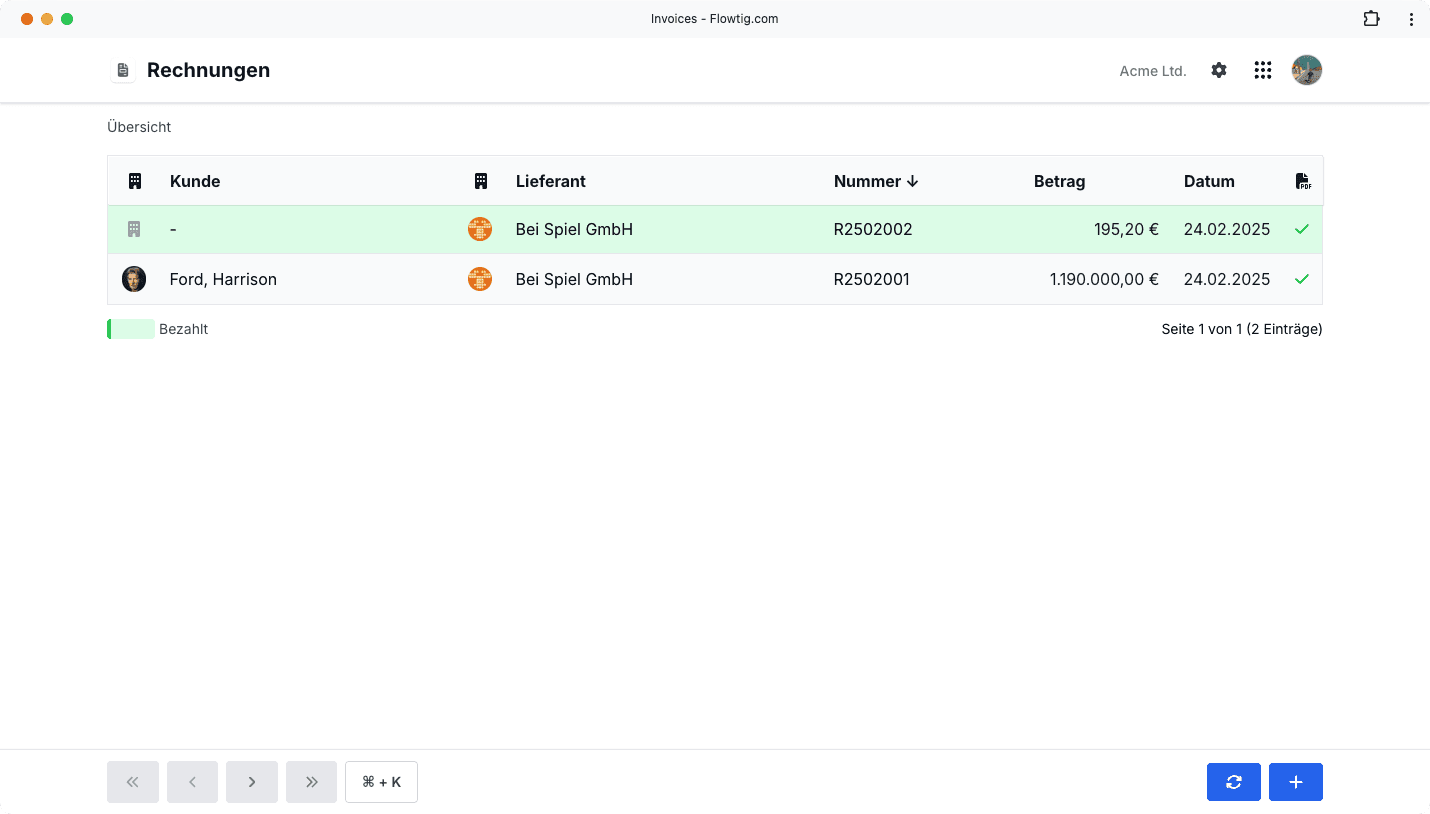Click the Kunde column building icon
The width and height of the screenshot is (1430, 814).
[x=135, y=181]
